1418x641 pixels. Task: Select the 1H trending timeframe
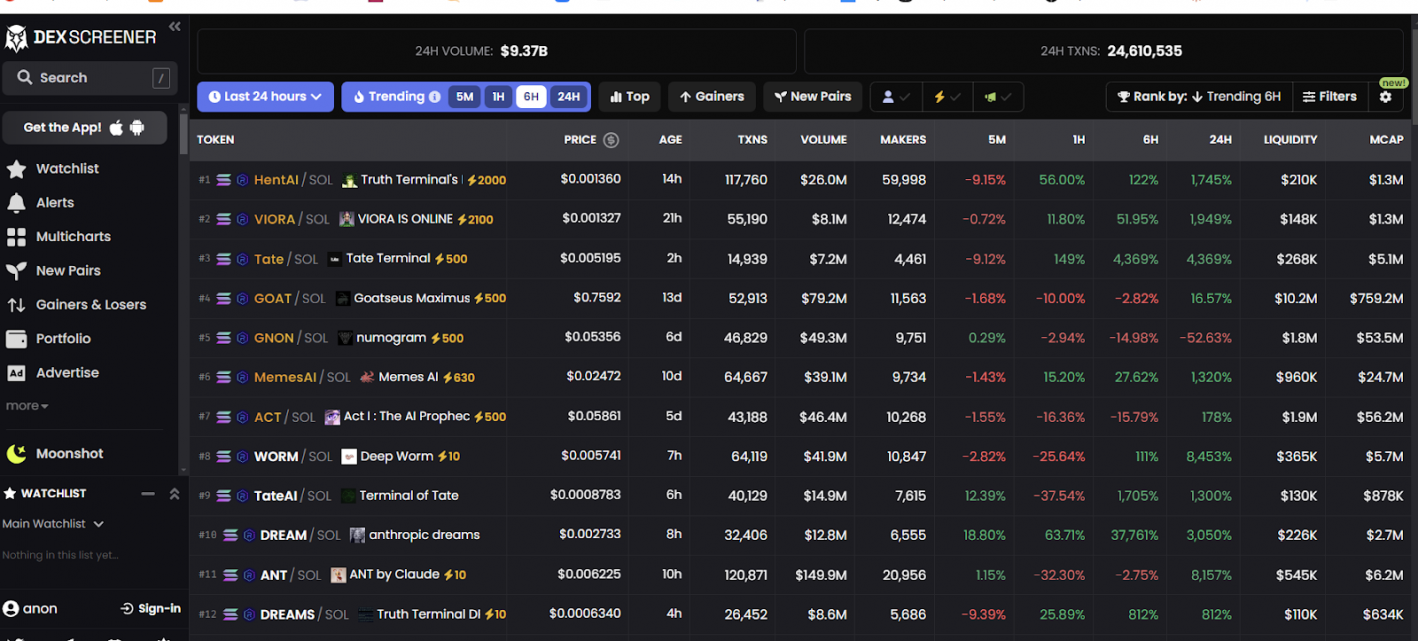click(498, 97)
